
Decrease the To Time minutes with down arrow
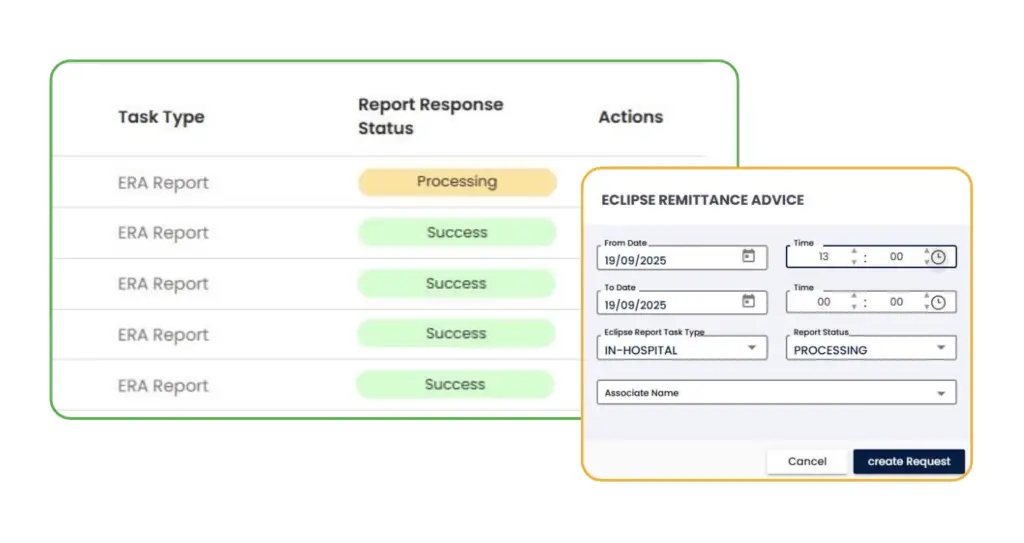pos(926,307)
